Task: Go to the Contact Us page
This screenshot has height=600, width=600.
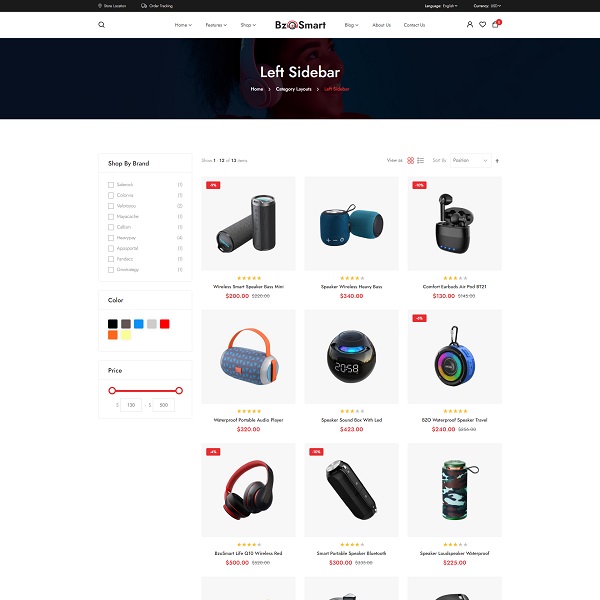Action: click(414, 25)
